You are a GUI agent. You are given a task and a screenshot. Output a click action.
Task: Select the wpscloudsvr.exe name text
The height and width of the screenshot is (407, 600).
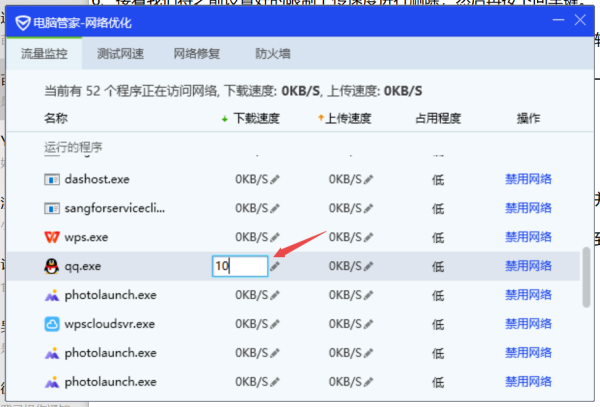coord(109,324)
